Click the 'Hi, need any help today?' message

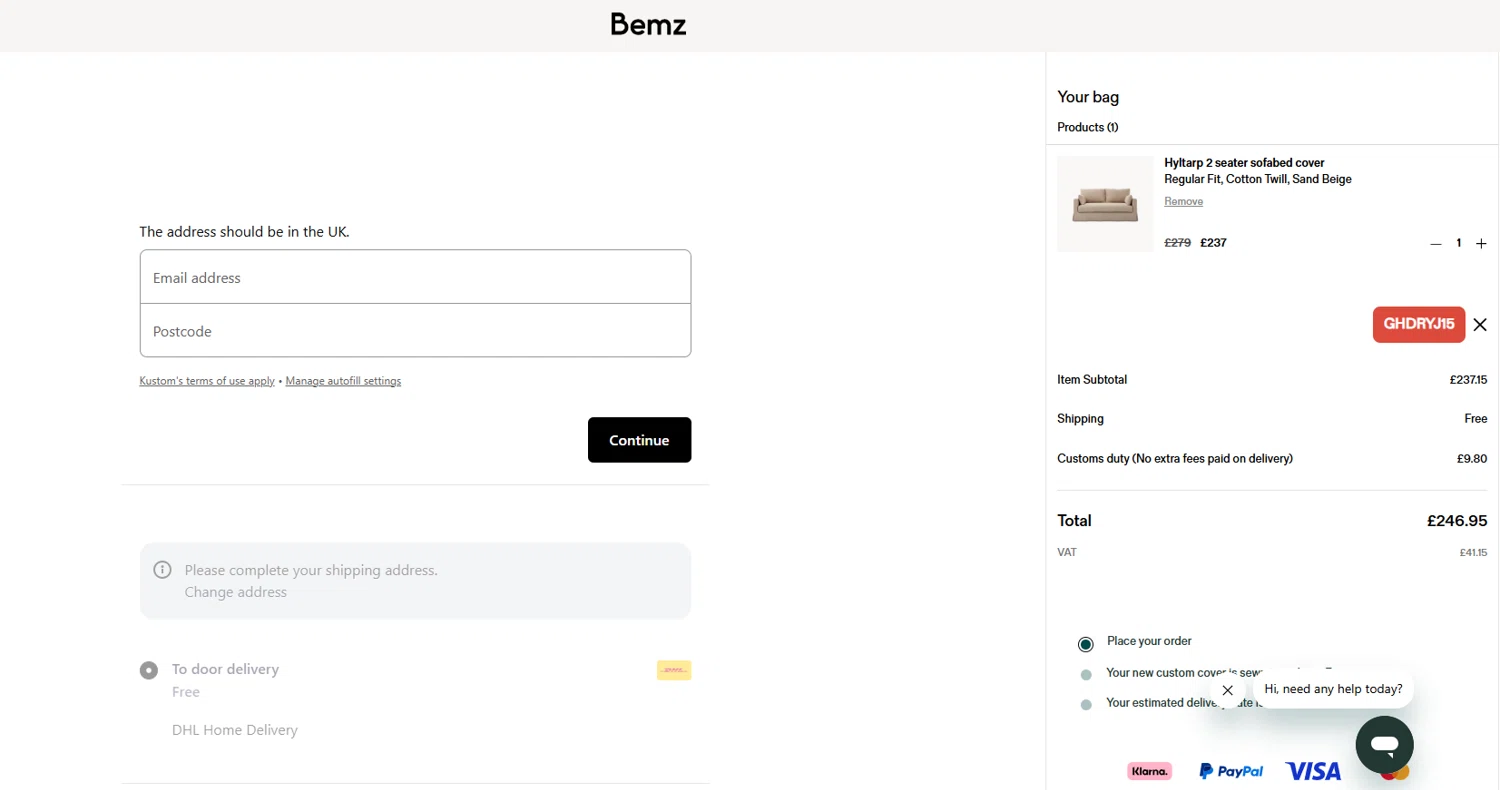[x=1333, y=689]
